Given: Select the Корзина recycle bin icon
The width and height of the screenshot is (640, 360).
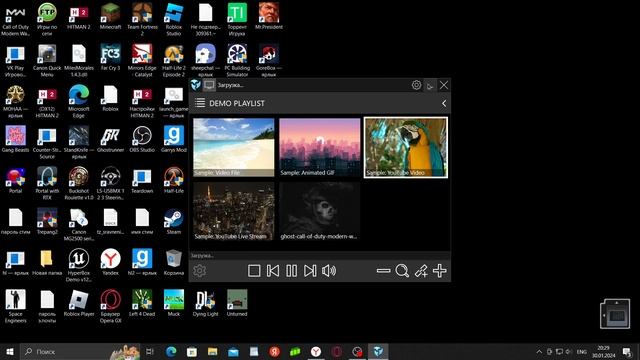Looking at the screenshot, I should coord(173,262).
